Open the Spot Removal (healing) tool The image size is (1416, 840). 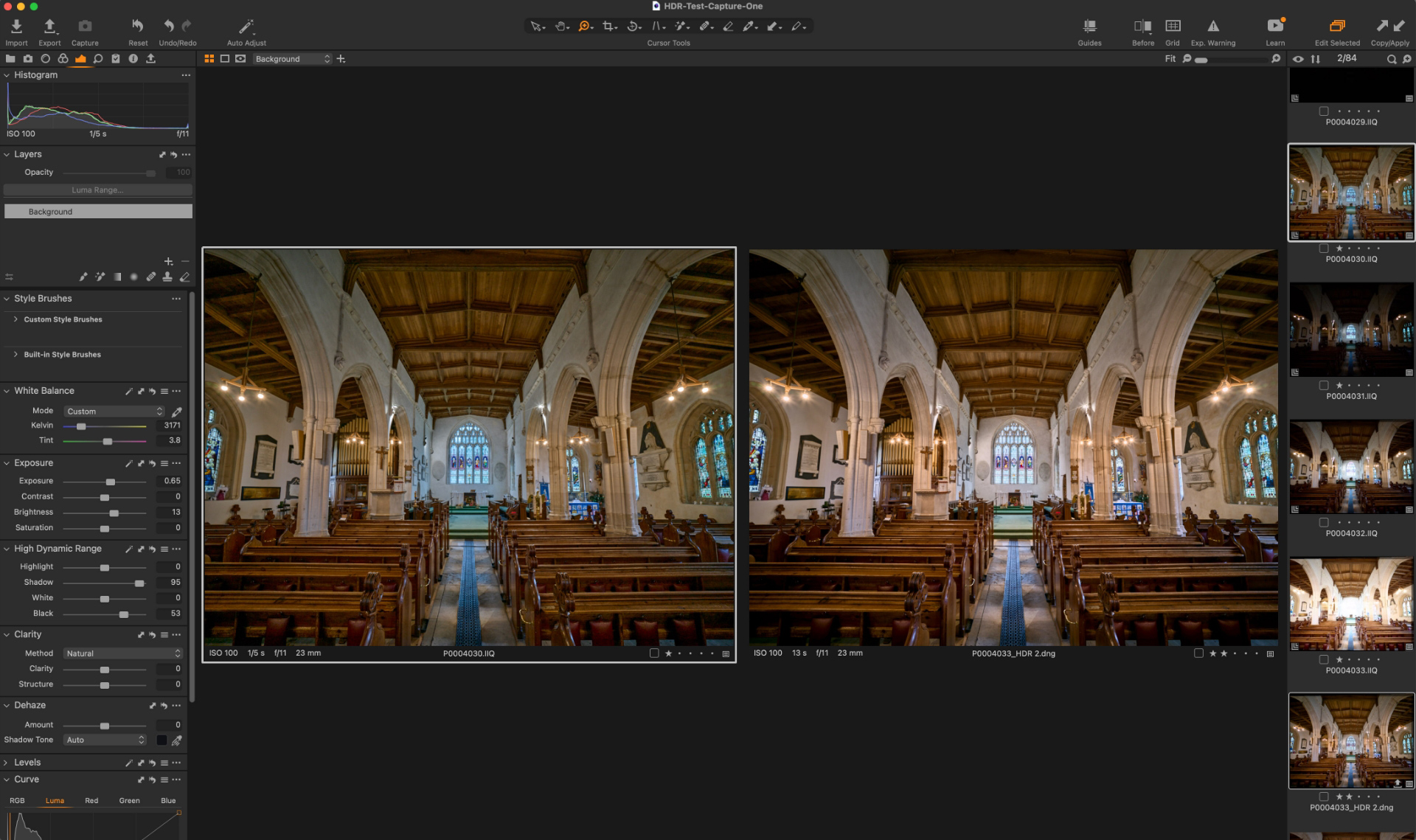tap(705, 26)
